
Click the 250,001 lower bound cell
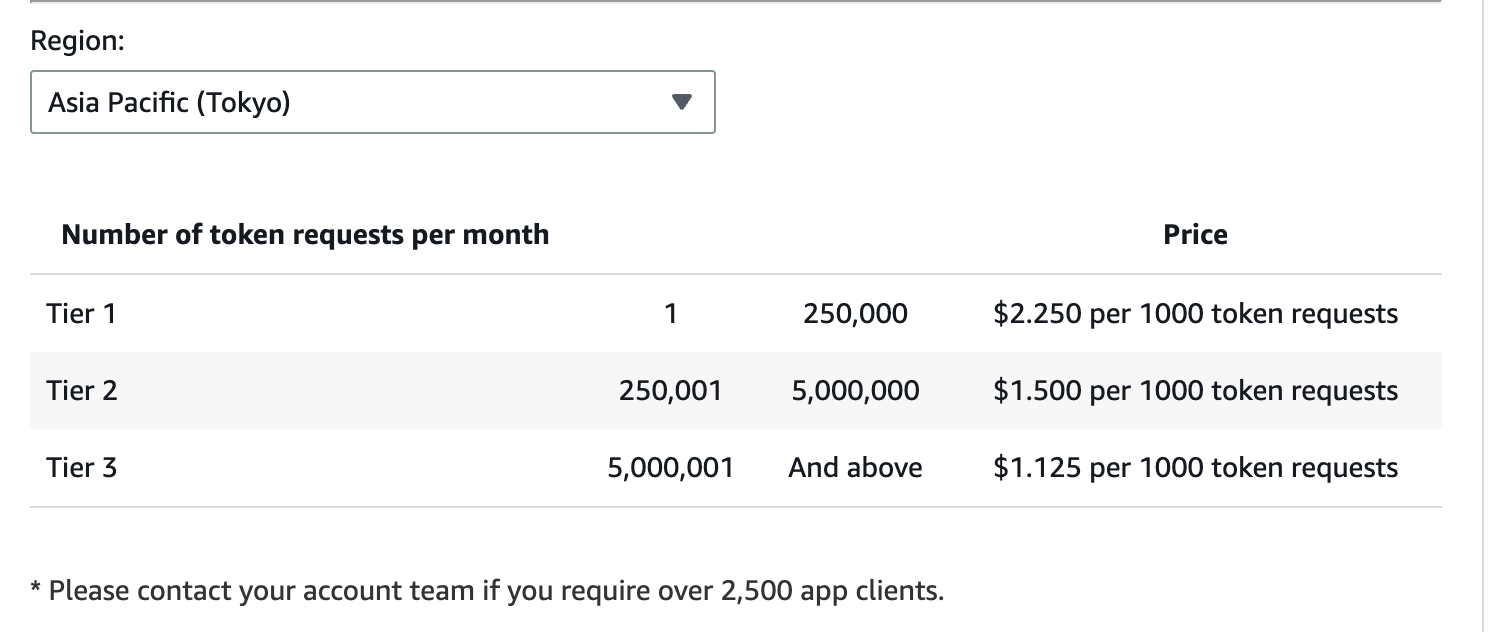coord(670,390)
